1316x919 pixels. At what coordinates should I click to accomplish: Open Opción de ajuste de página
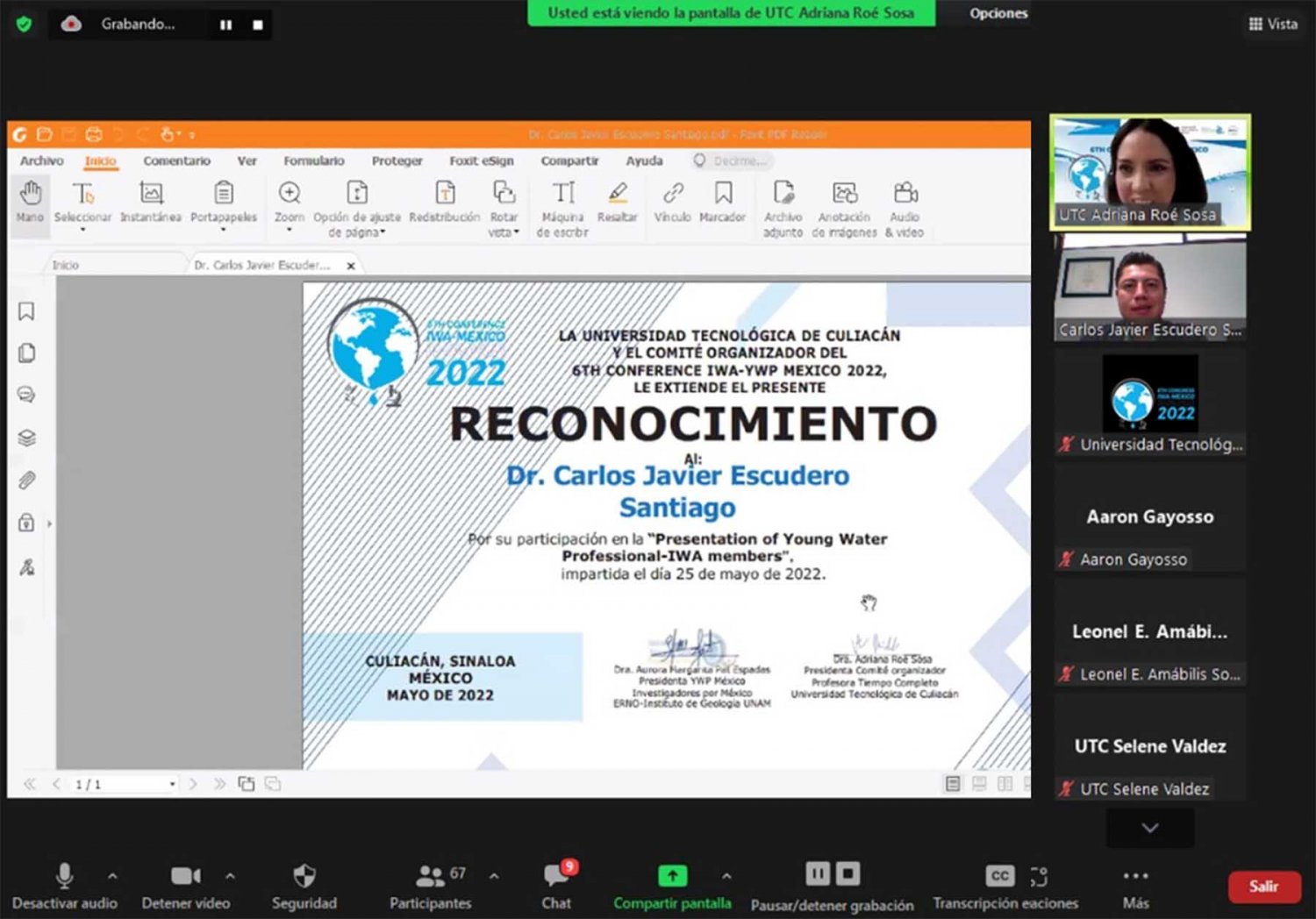click(x=357, y=209)
